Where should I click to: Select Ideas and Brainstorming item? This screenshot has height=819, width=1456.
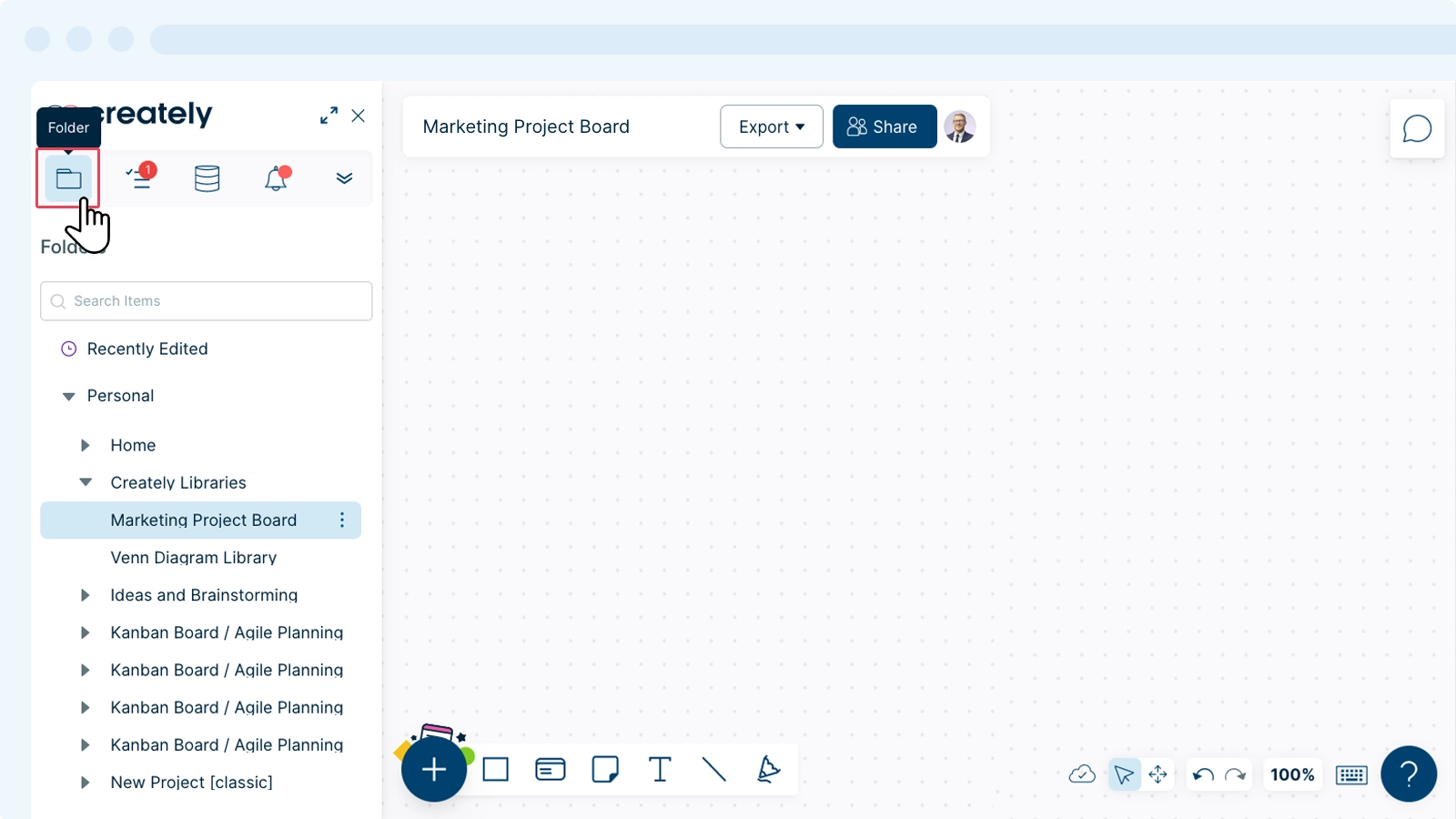(204, 595)
